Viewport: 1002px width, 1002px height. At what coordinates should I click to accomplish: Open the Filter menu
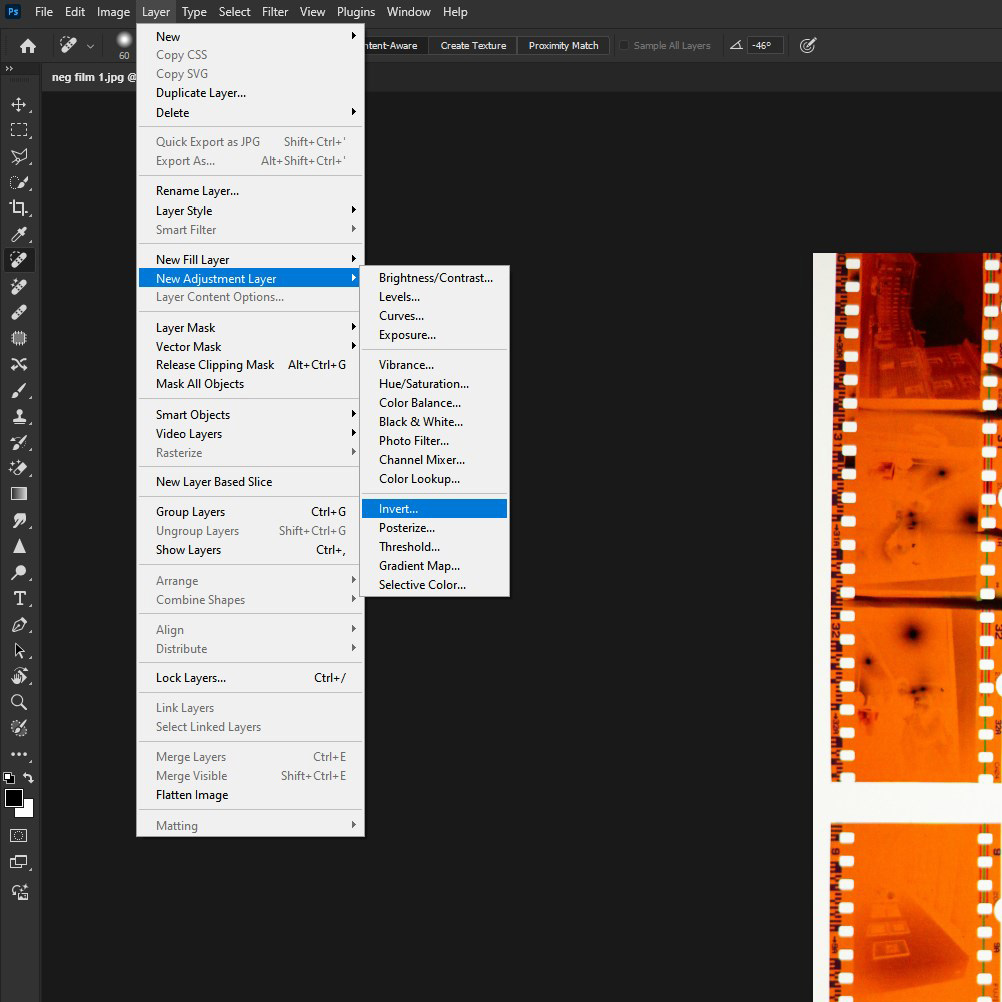(x=275, y=12)
